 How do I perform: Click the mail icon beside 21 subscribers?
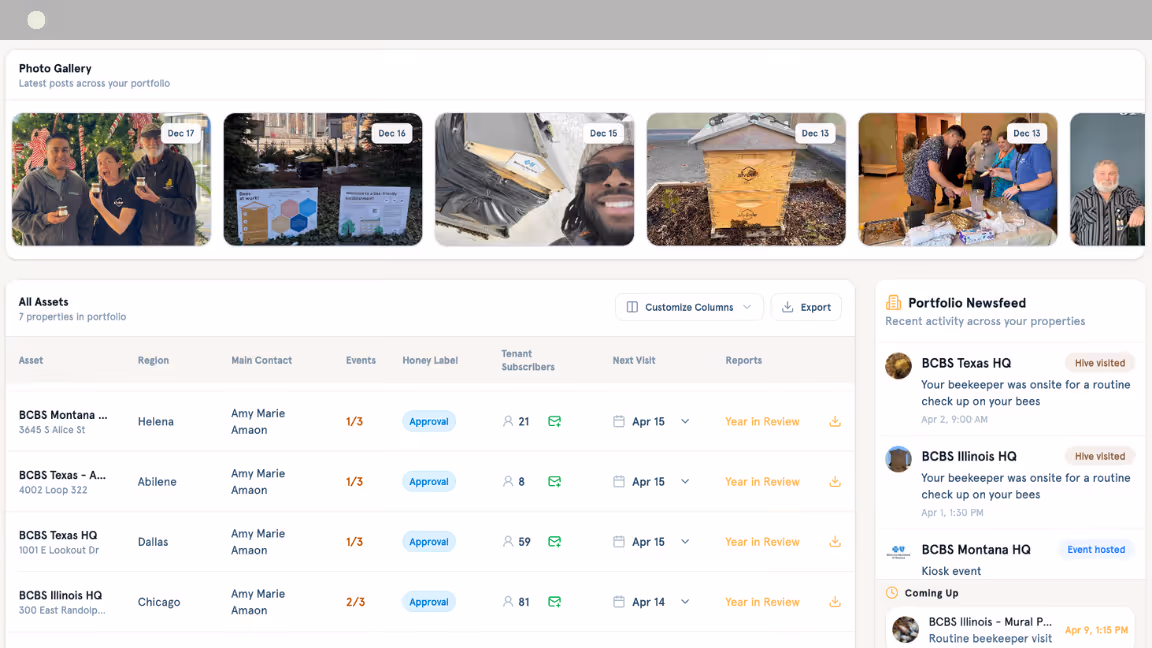tap(555, 422)
